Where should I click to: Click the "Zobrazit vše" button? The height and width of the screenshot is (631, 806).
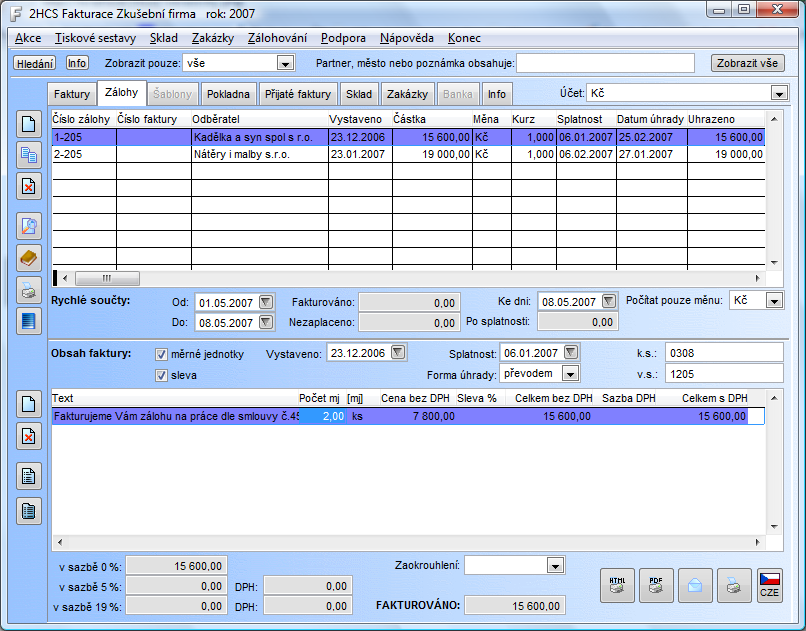click(748, 63)
